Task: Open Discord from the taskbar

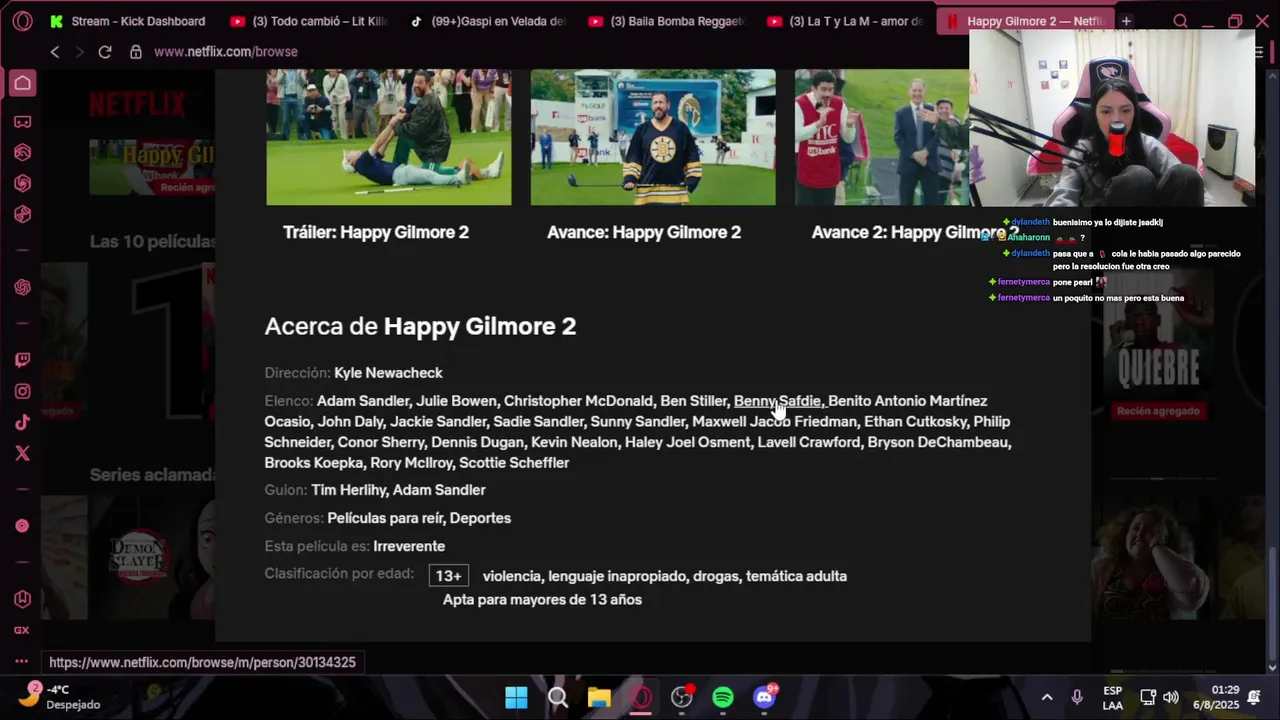Action: click(765, 697)
